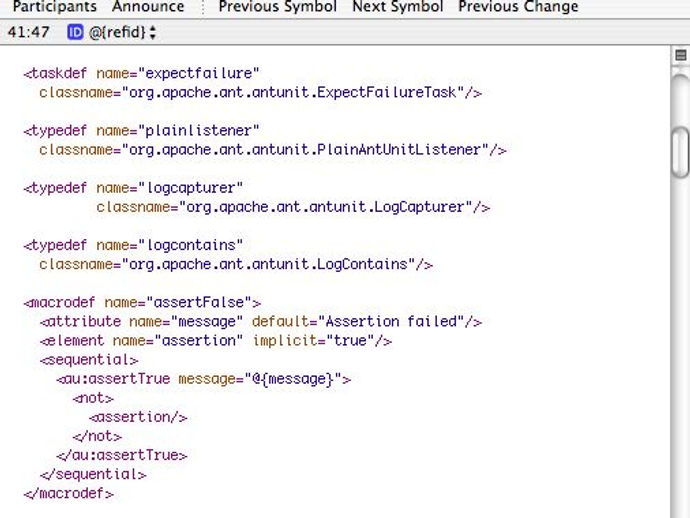Click the taskdef name="expectfailure" line
Image resolution: width=690 pixels, height=518 pixels.
click(142, 73)
